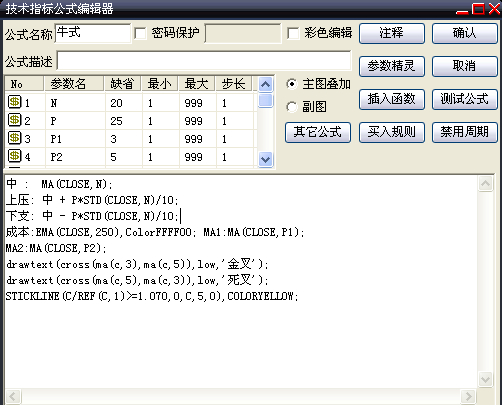Image resolution: width=502 pixels, height=405 pixels.
Task: Confirm with the 确认 button
Action: 465,33
